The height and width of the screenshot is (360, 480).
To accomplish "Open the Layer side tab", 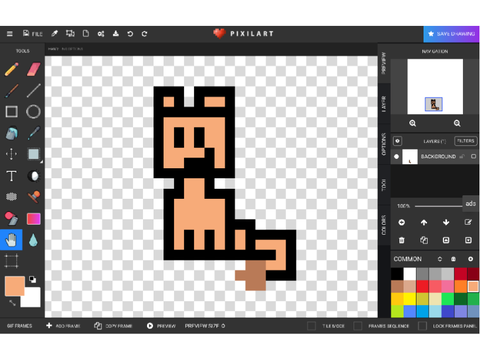I will pos(383,104).
